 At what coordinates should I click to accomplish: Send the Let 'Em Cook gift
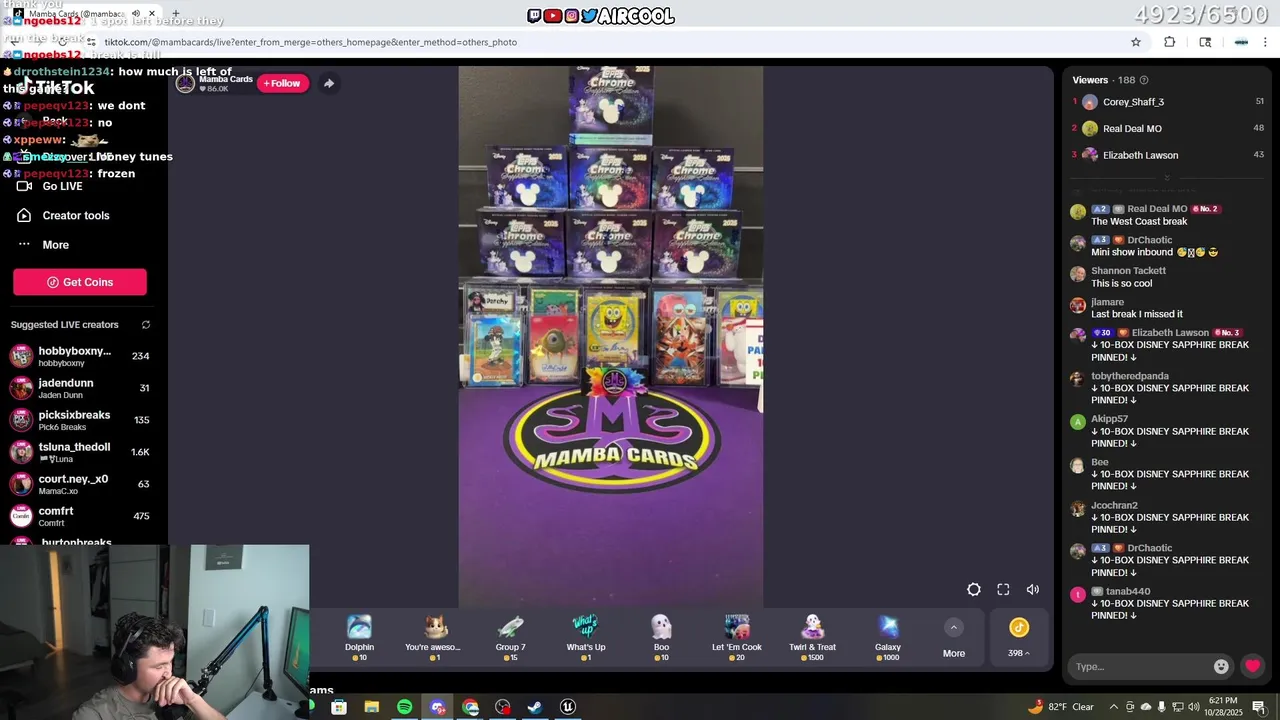point(737,637)
